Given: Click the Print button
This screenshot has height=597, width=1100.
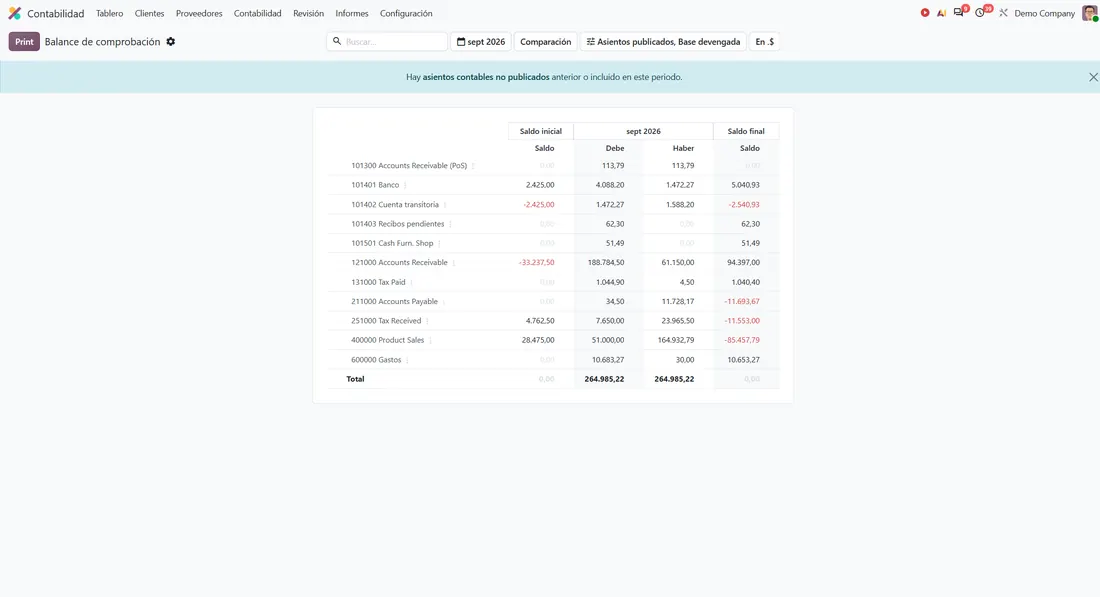Looking at the screenshot, I should click(x=24, y=41).
